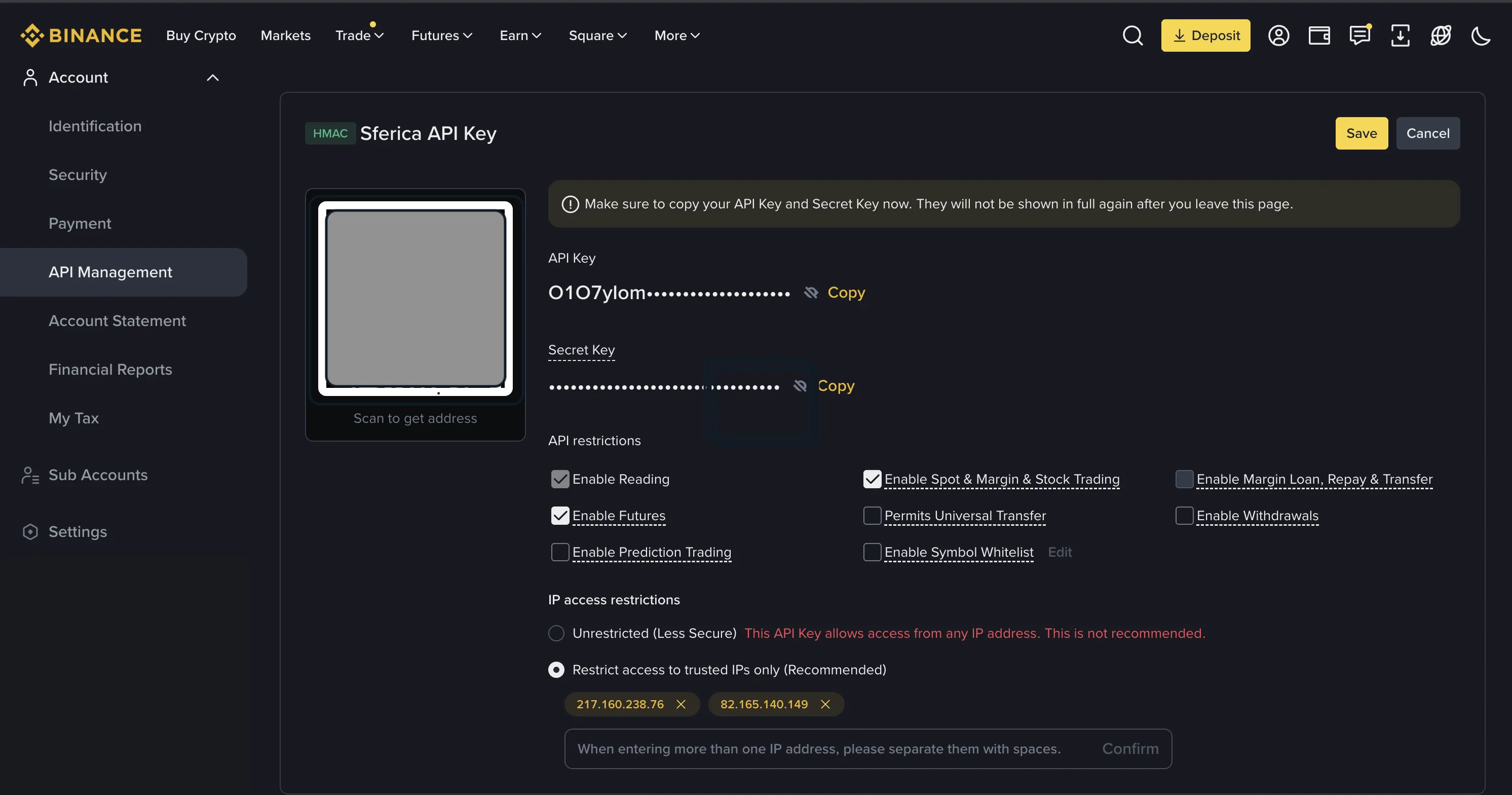Select API Management in the sidebar
Screen dimensions: 1512x795
[x=123, y=272]
